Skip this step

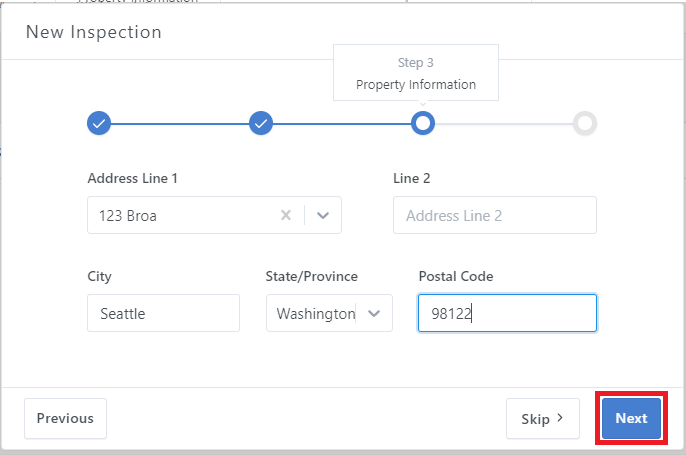tap(543, 418)
